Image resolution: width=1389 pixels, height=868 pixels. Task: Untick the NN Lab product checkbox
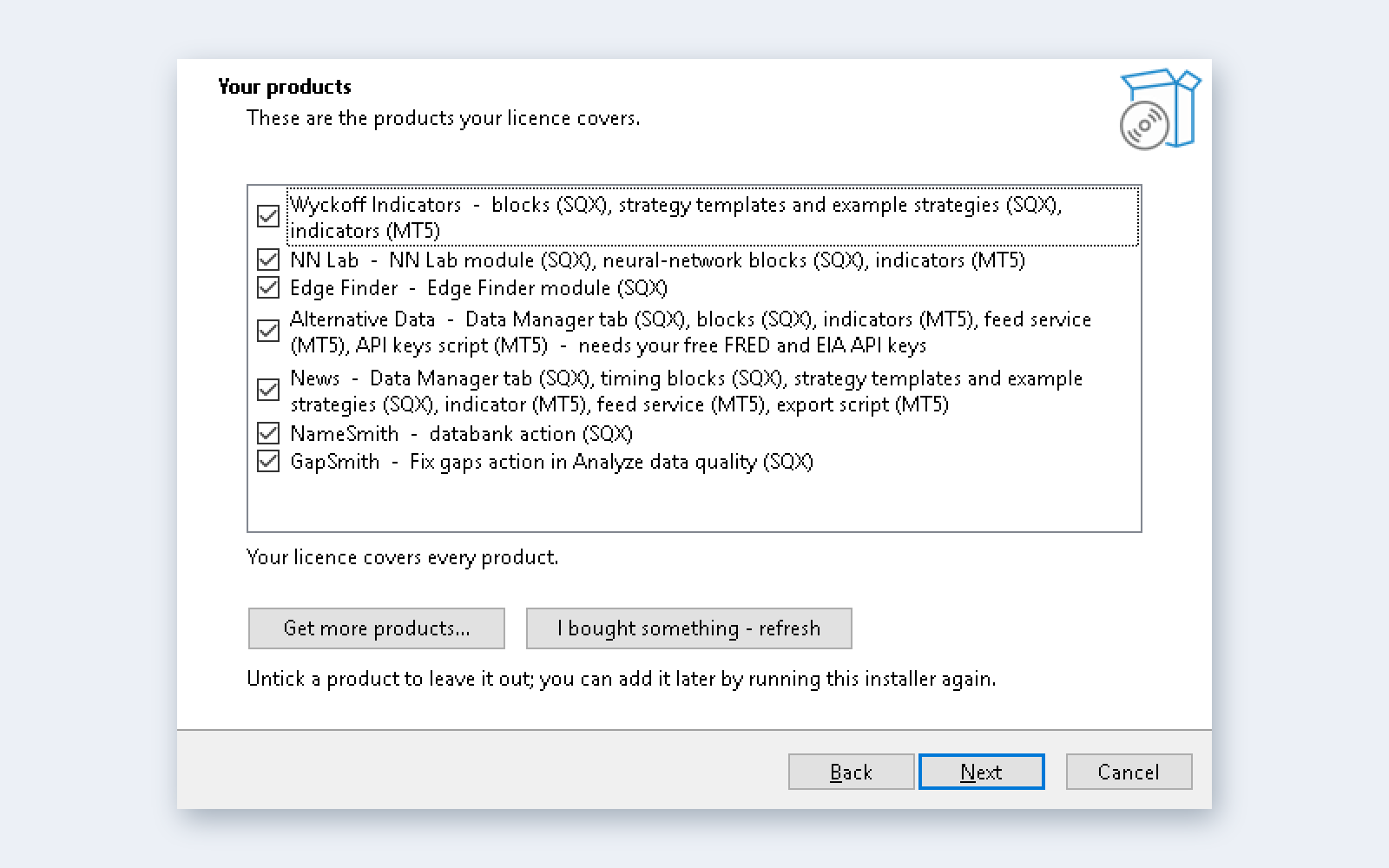point(268,260)
